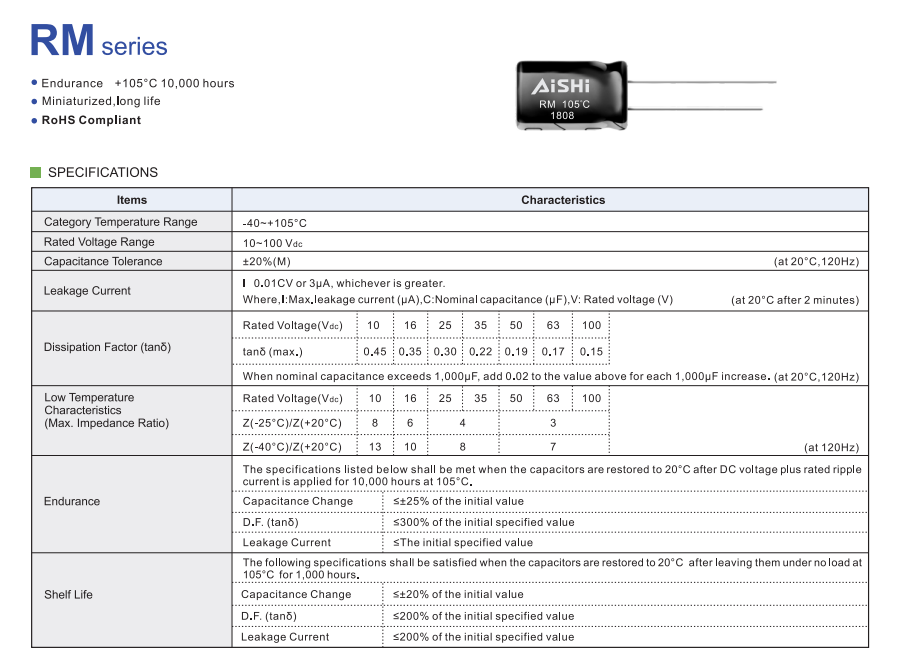The width and height of the screenshot is (900, 663).
Task: Click ≤300% of the initial specified value
Action: click(x=483, y=522)
